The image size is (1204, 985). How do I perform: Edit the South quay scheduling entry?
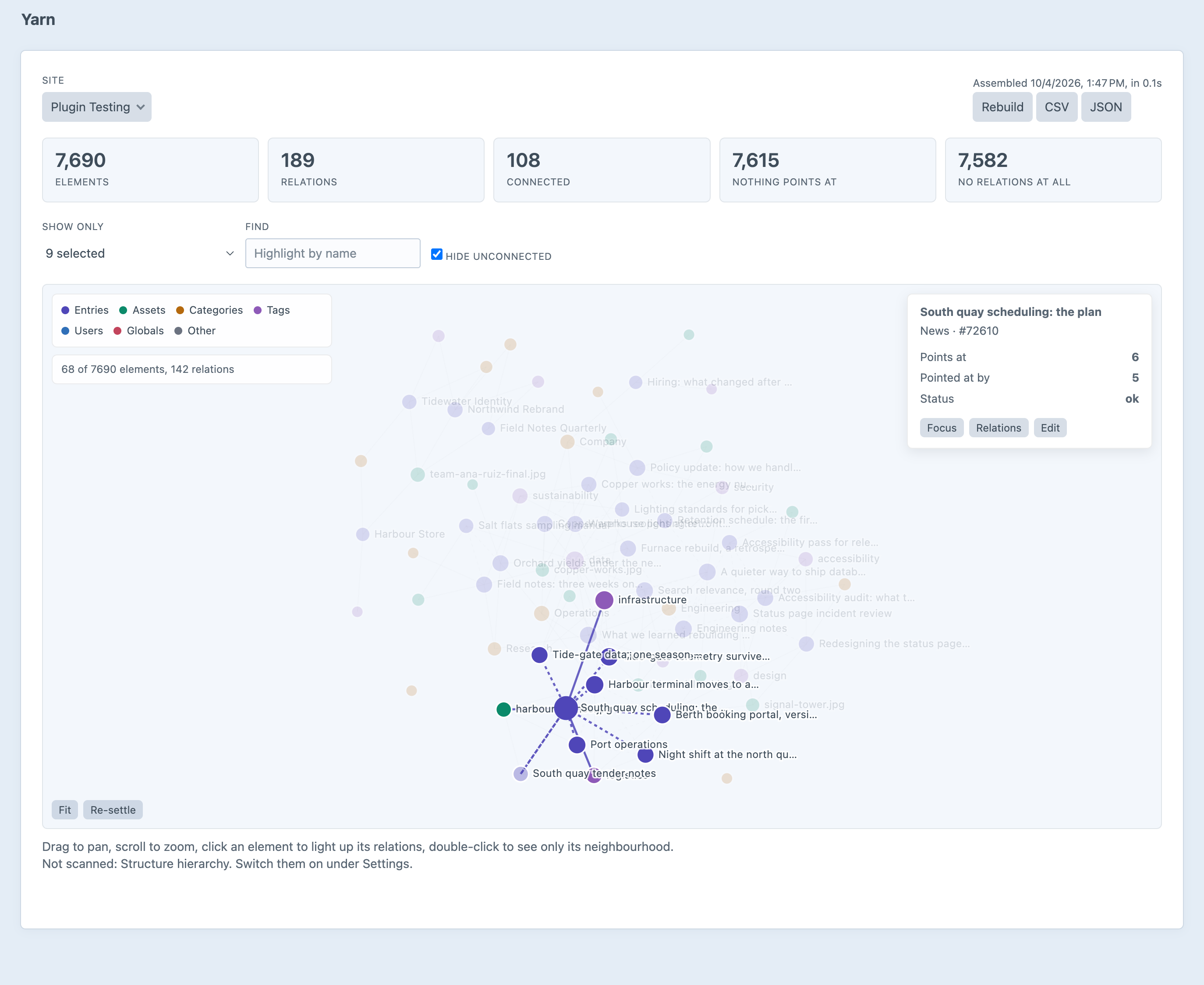(1050, 428)
